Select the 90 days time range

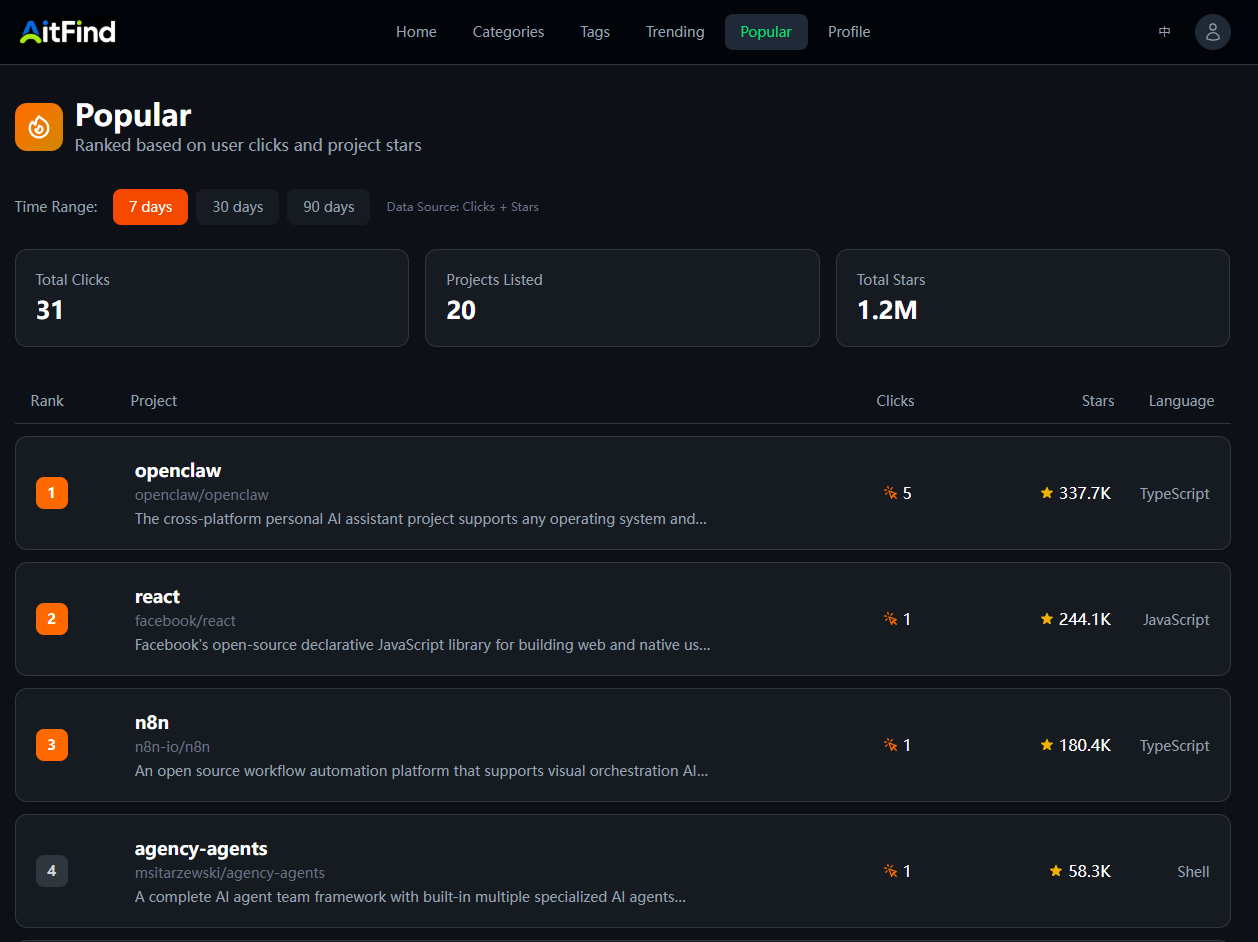329,207
